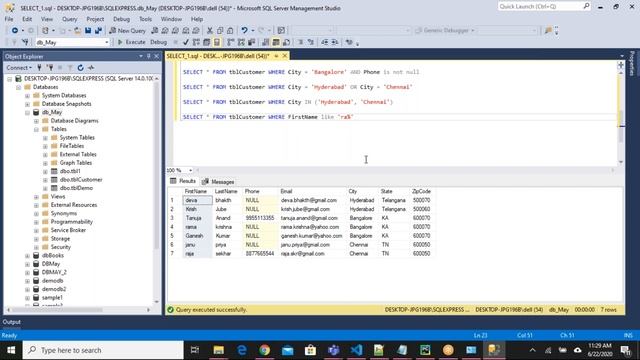Click the Output panel tab at bottom
The height and width of the screenshot is (360, 640).
(x=11, y=322)
